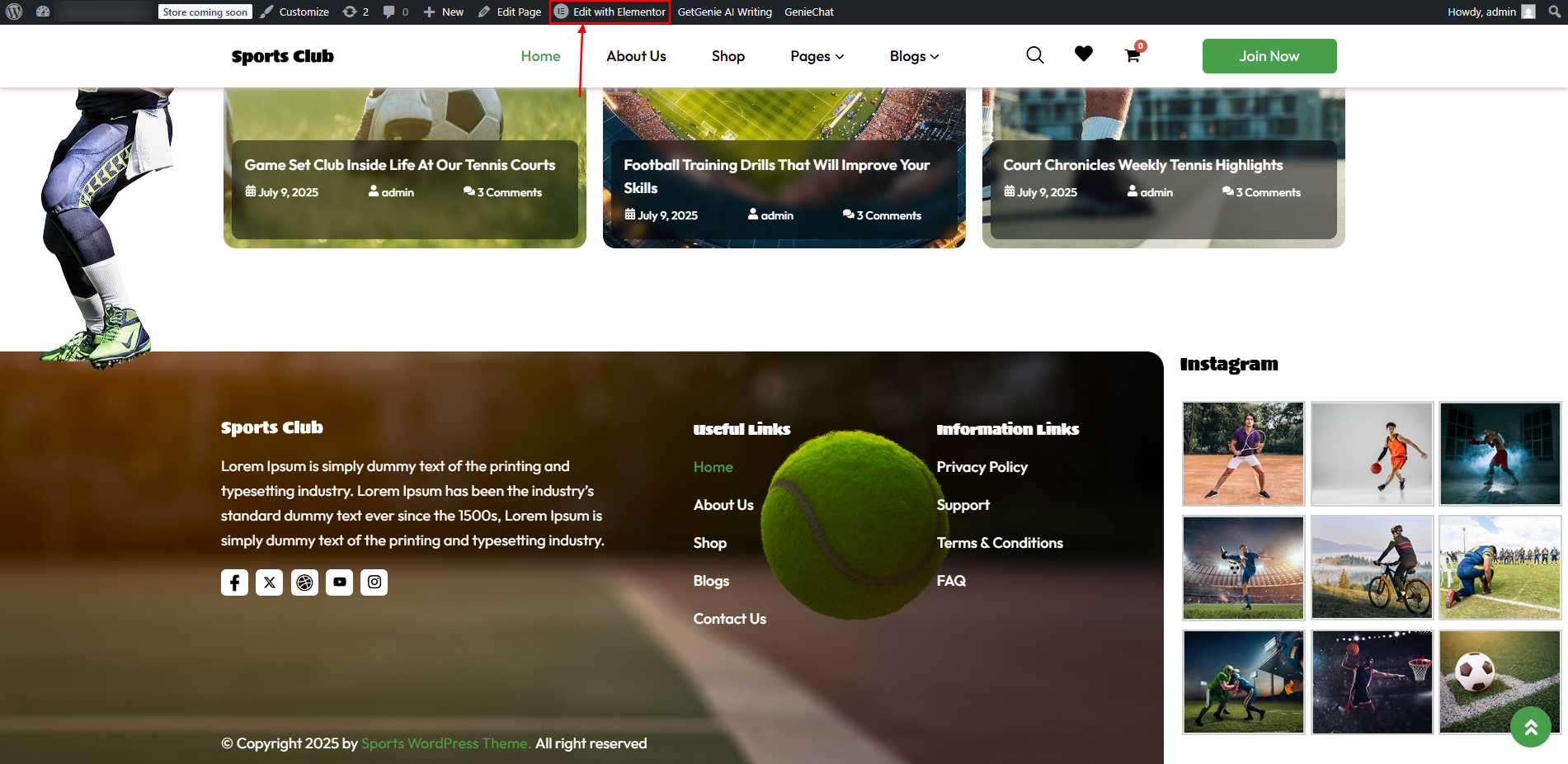
Task: Open the mountain cyclist thumbnail
Action: click(x=1372, y=568)
